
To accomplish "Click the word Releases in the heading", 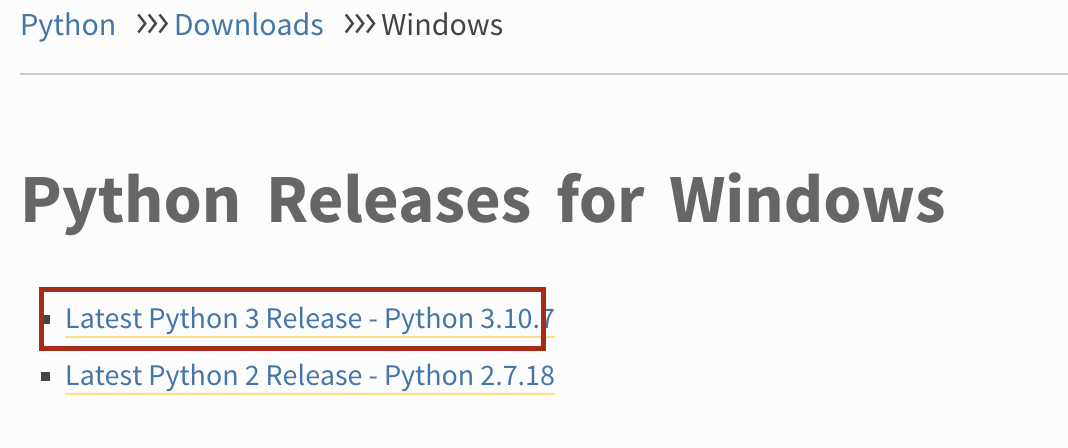I will click(x=400, y=199).
